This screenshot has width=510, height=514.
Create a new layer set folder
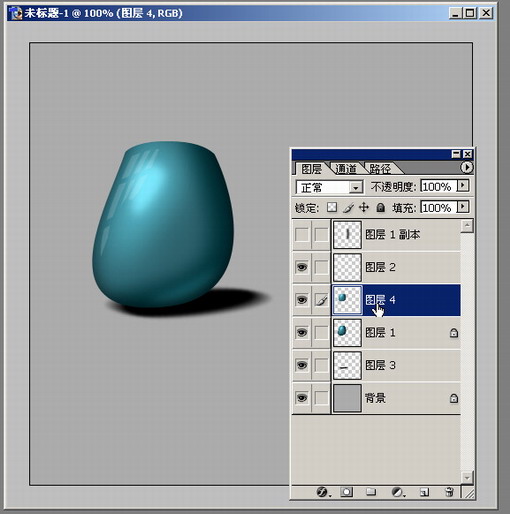pos(371,492)
